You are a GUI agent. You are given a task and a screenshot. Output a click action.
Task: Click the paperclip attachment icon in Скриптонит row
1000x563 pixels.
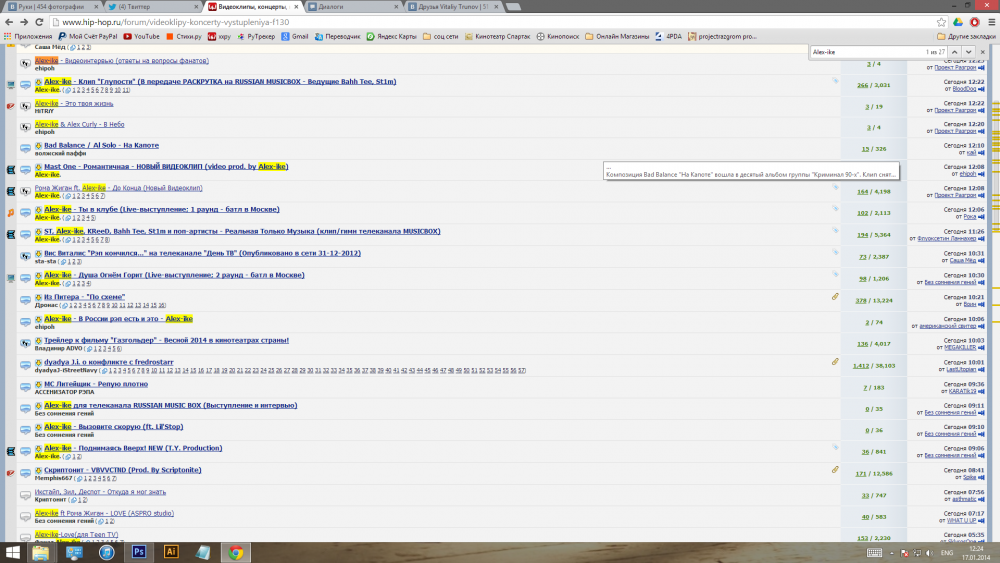click(x=835, y=469)
